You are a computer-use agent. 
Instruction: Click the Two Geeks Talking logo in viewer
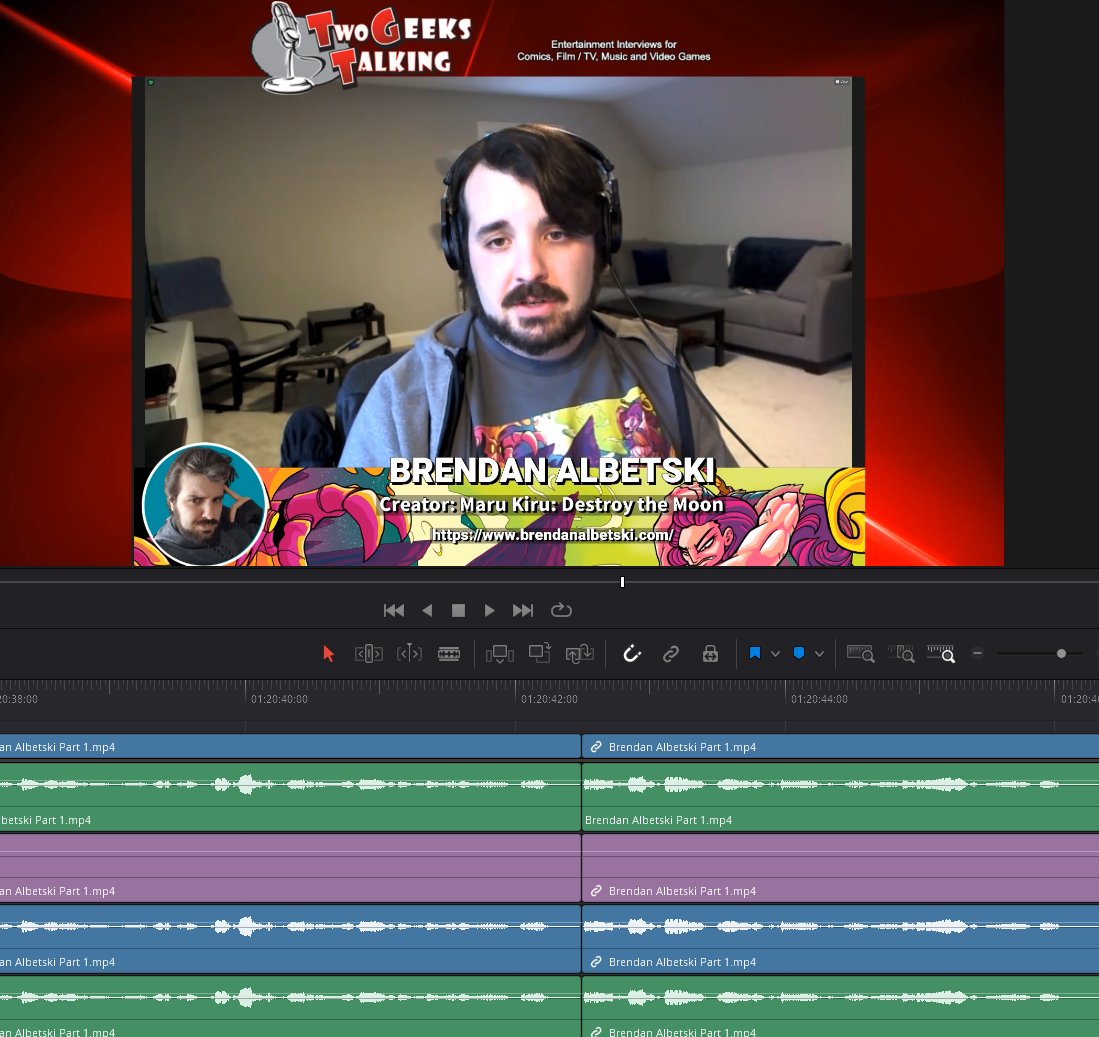(362, 48)
